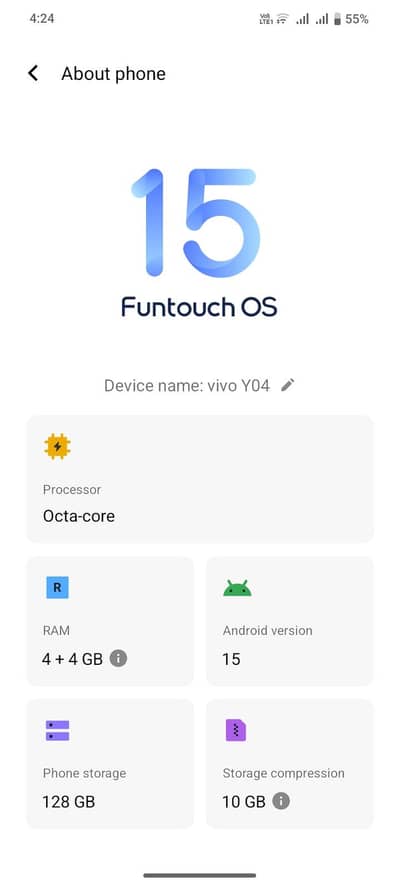This screenshot has height=888, width=400.
Task: Open storage compression info icon
Action: [280, 801]
